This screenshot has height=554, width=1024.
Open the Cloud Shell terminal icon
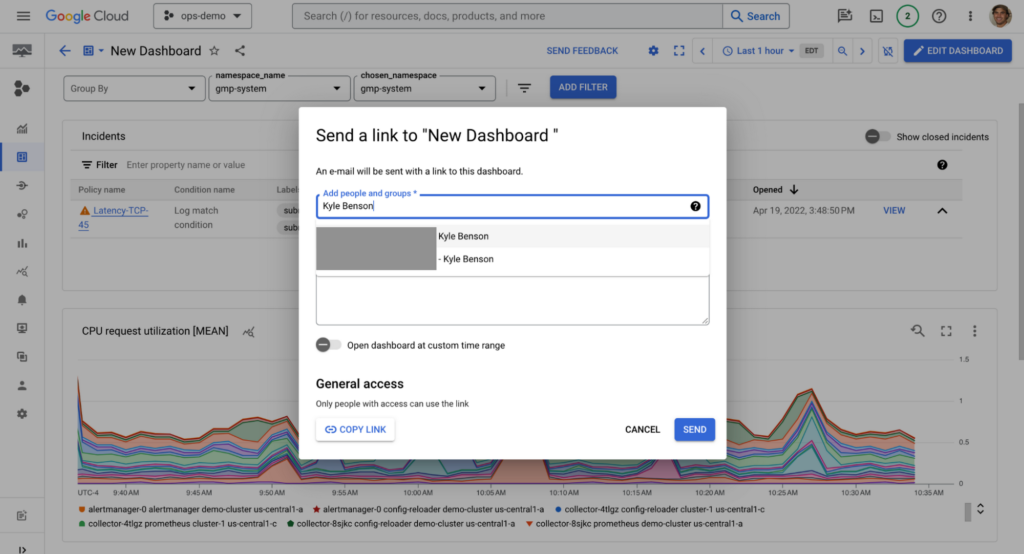876,16
